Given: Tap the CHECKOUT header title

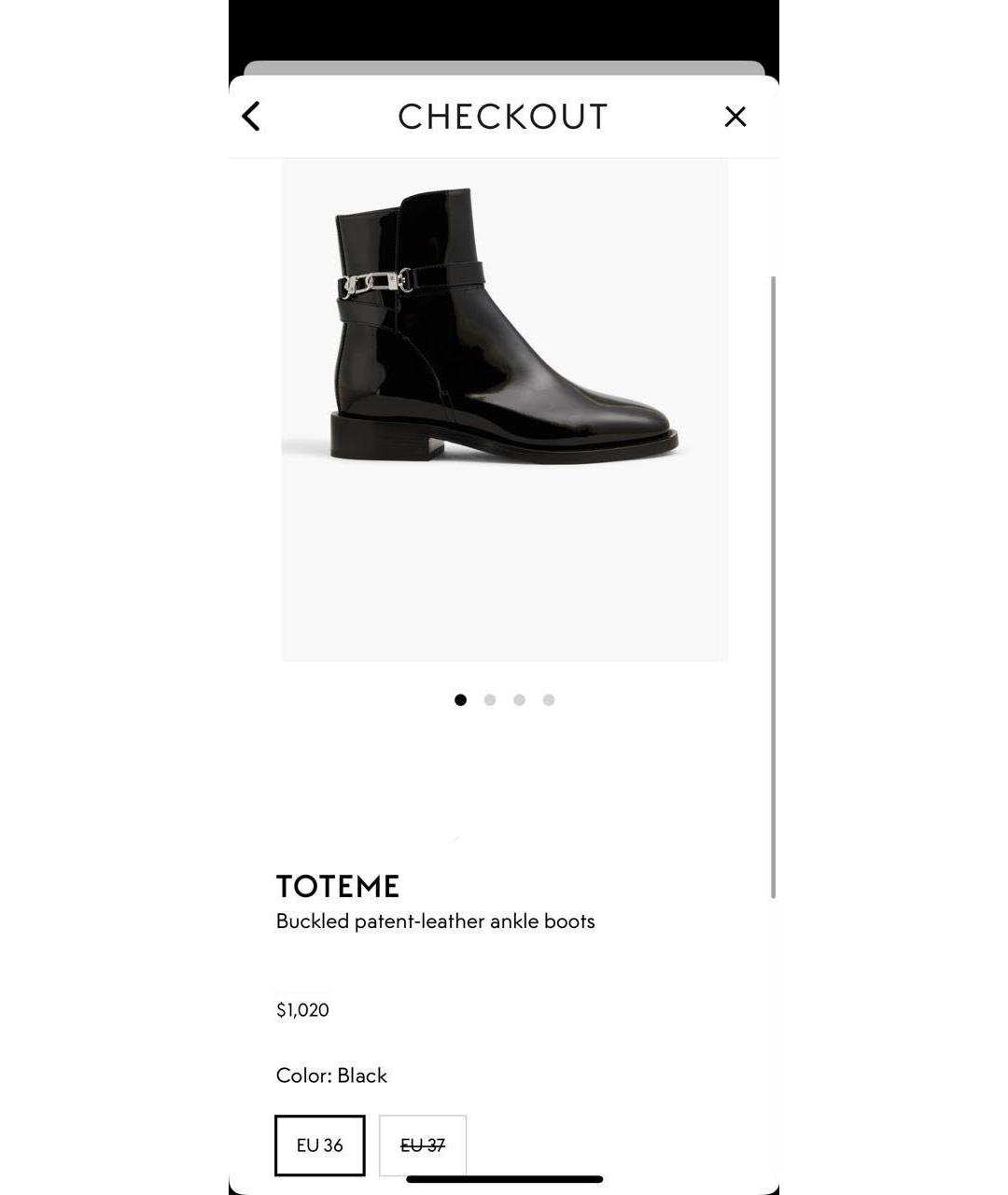Looking at the screenshot, I should tap(503, 117).
